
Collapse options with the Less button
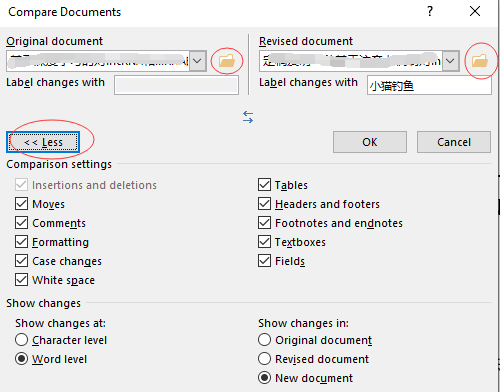(43, 142)
